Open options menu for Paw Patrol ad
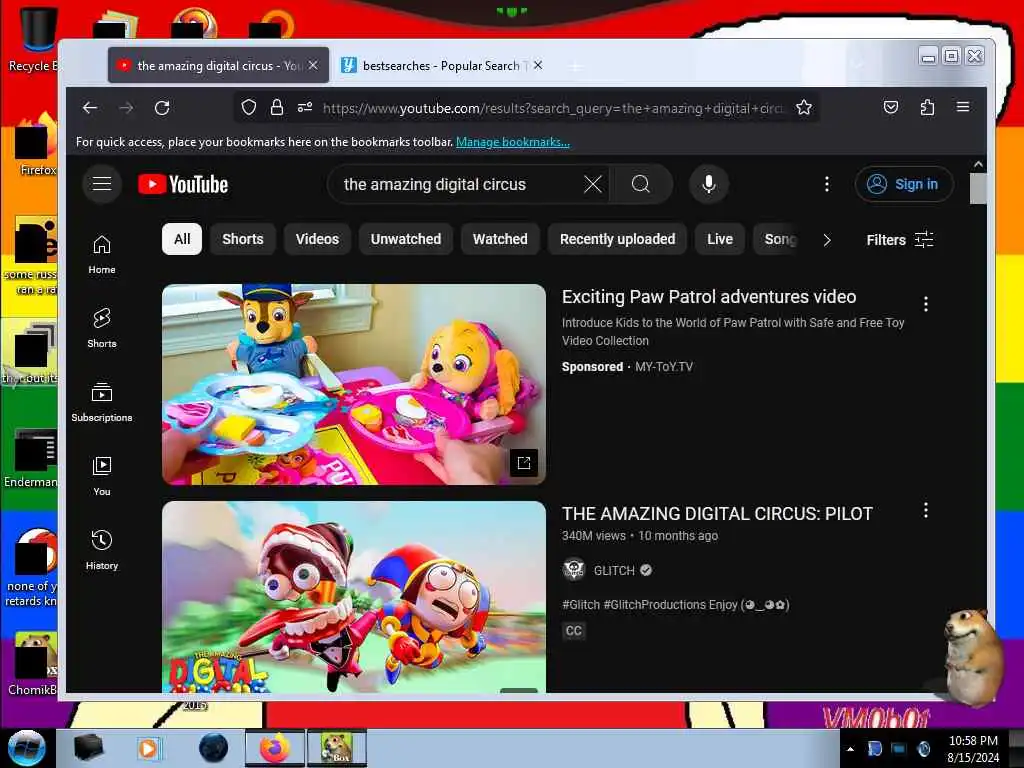This screenshot has height=768, width=1024. 925,304
